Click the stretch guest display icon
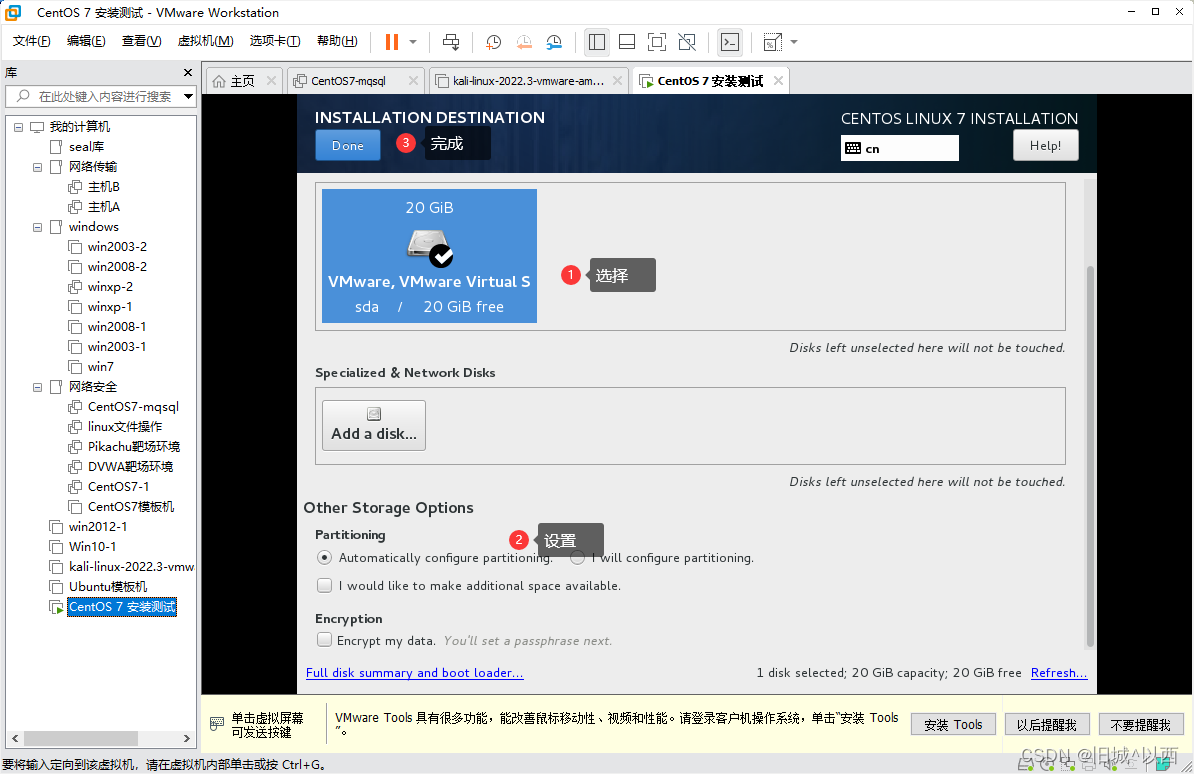This screenshot has height=774, width=1194. coord(772,42)
